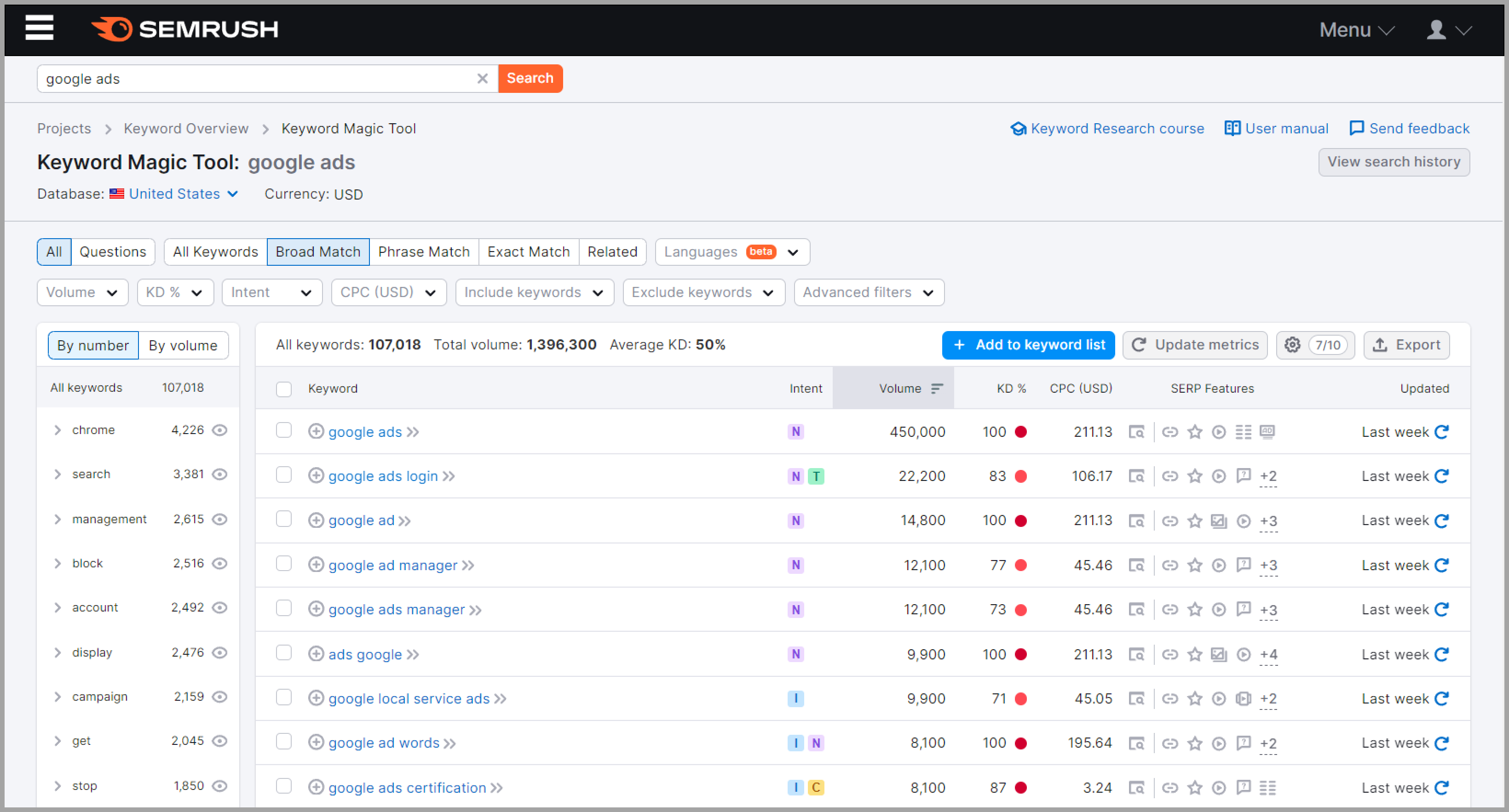The width and height of the screenshot is (1509, 812).
Task: Toggle eye icon for chrome group
Action: [x=219, y=430]
